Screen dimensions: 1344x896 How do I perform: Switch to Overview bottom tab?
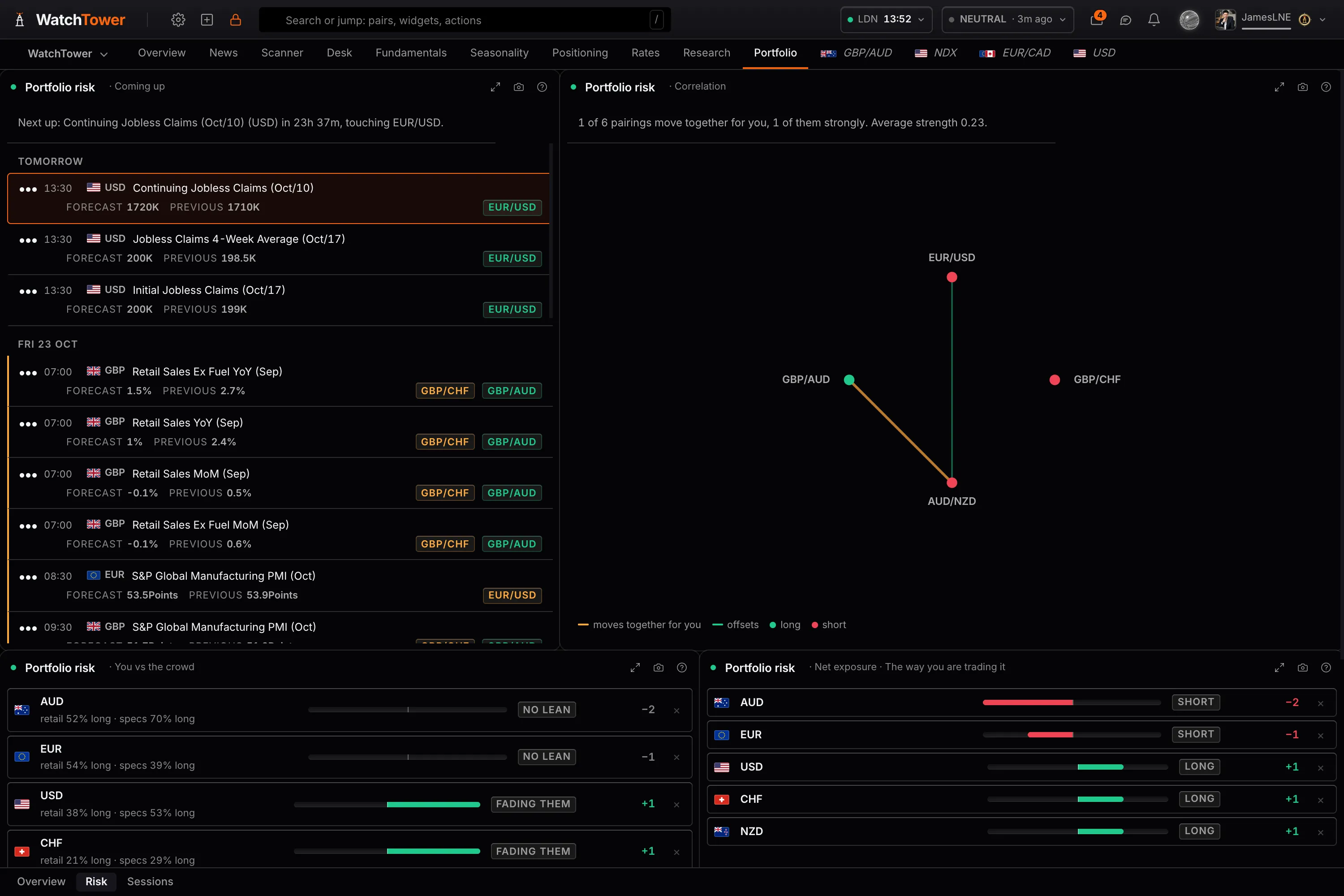[41, 882]
